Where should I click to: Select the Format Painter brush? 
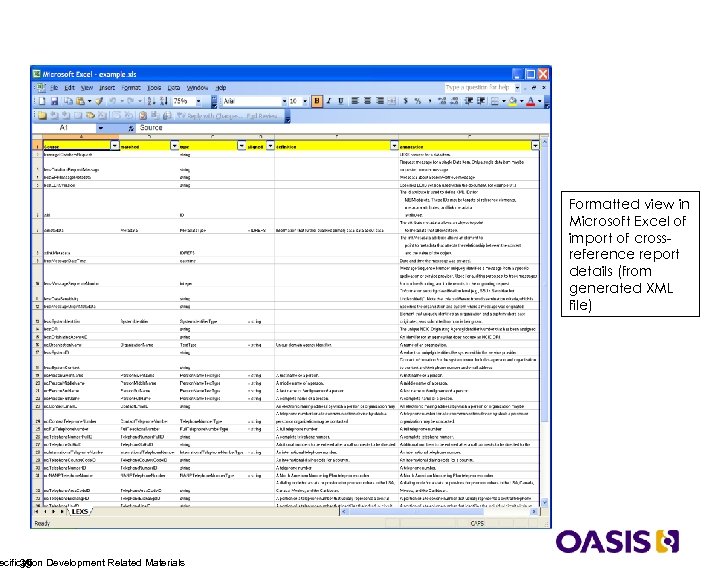tap(99, 101)
